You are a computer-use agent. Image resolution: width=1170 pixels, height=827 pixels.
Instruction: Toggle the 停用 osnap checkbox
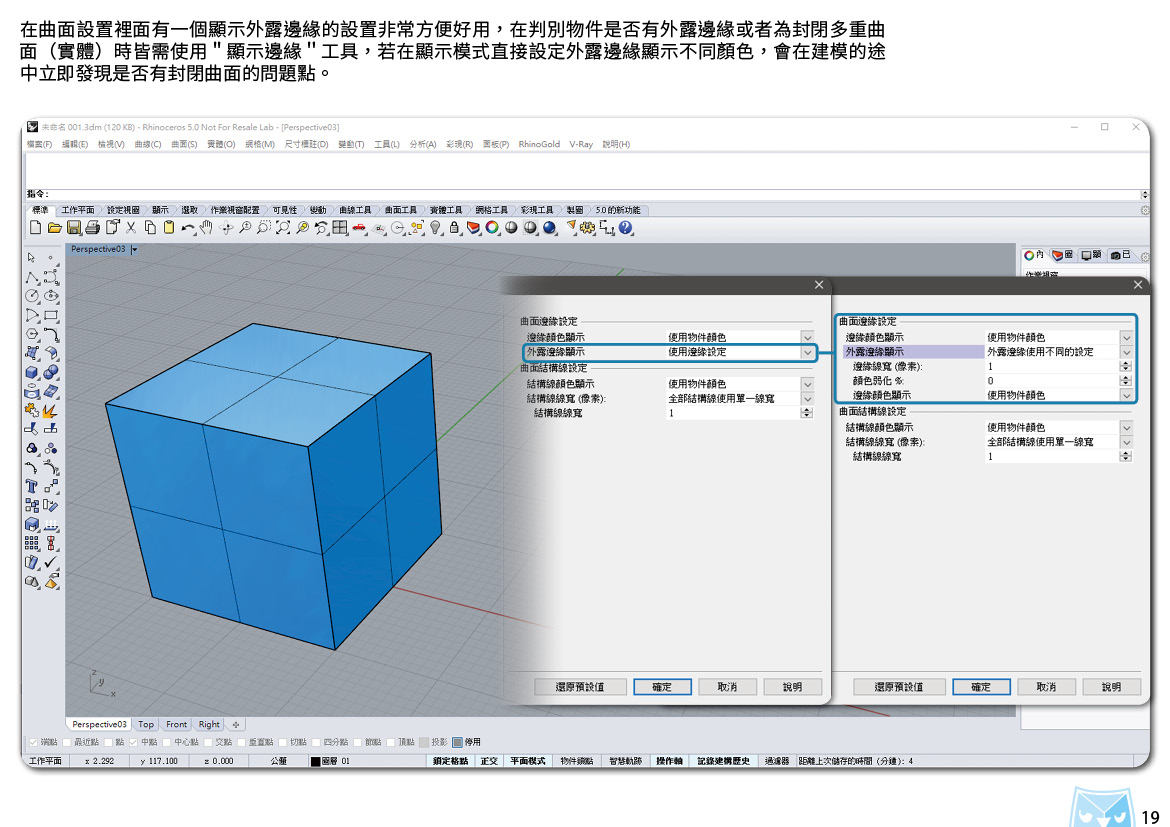point(457,743)
